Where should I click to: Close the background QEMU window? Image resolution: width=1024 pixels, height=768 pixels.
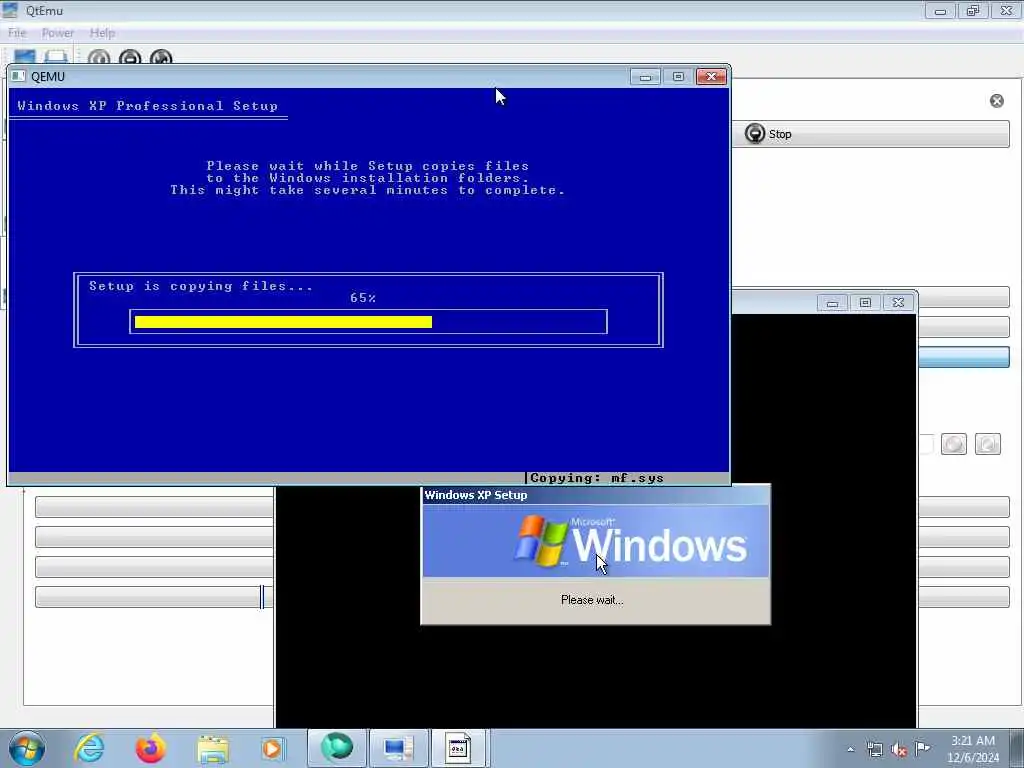tap(899, 302)
